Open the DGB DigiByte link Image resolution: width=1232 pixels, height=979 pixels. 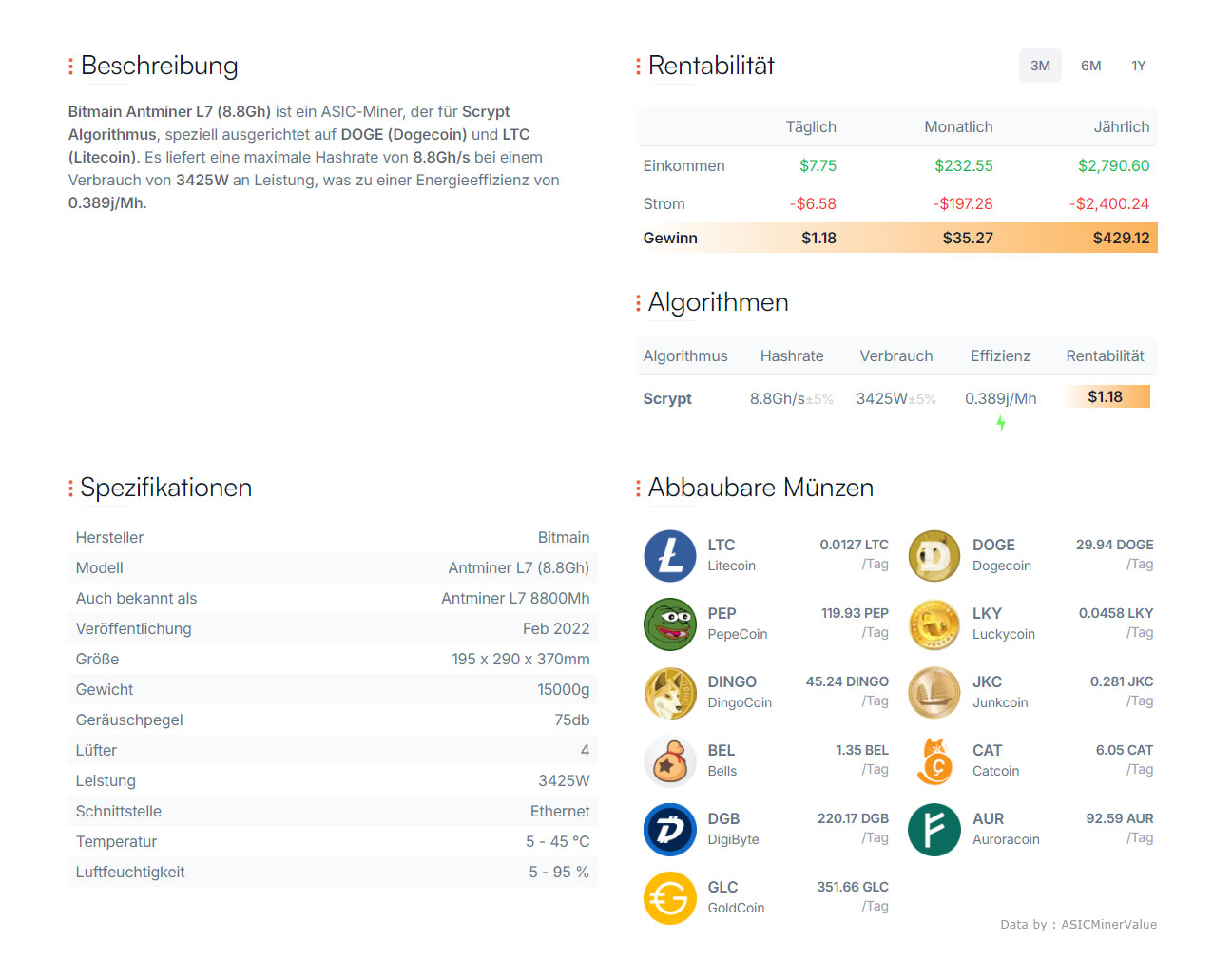click(733, 829)
